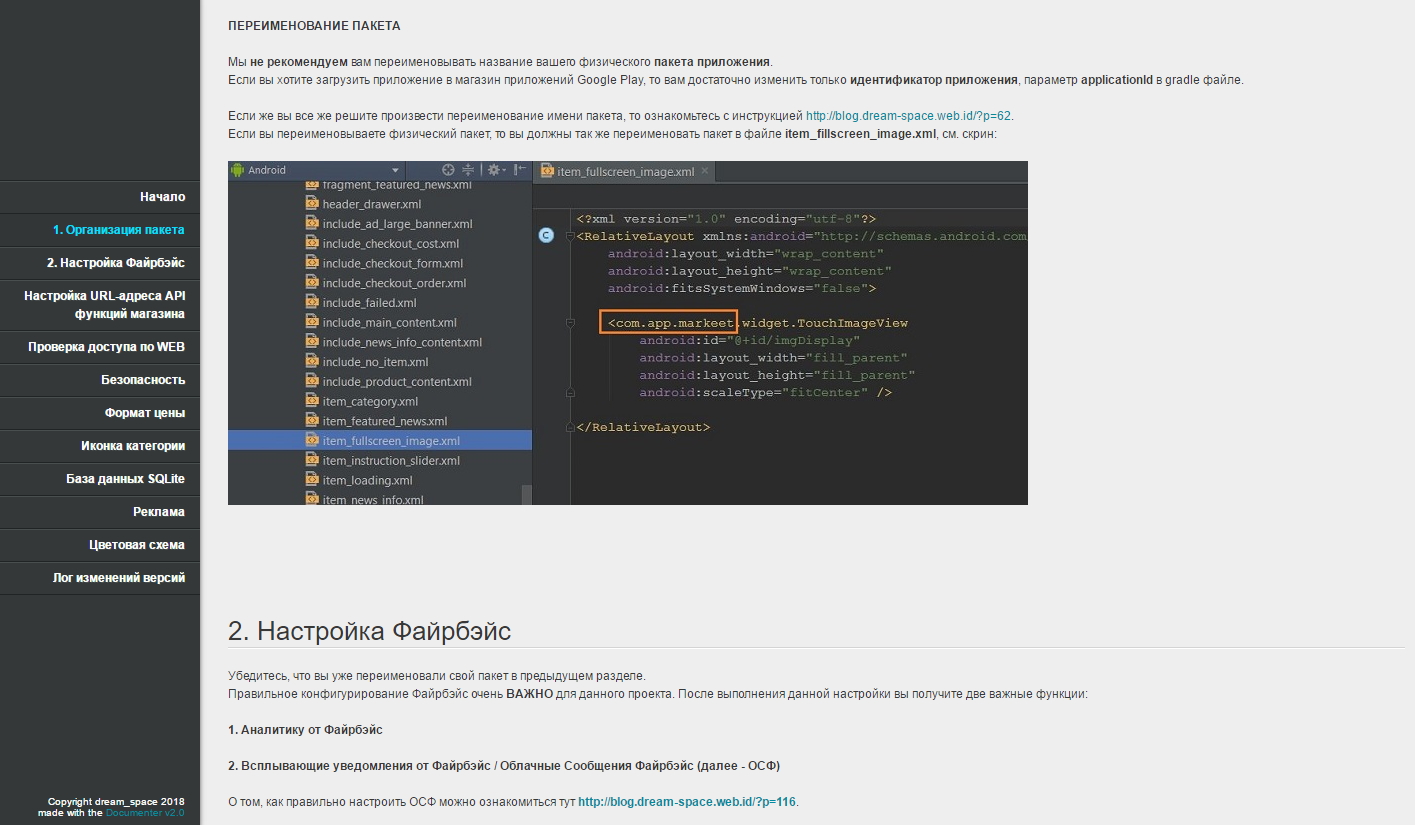This screenshot has width=1415, height=825.
Task: Click the hide project panel icon
Action: [x=520, y=170]
